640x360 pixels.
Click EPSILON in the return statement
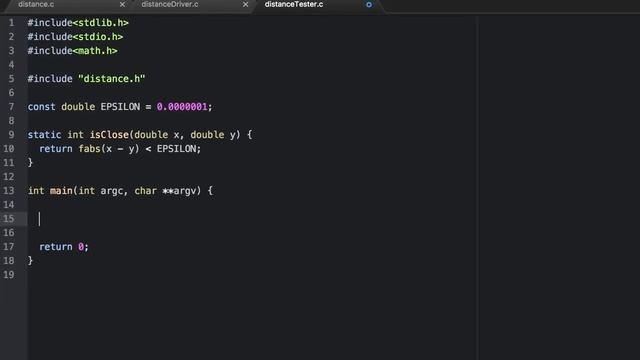[176, 149]
